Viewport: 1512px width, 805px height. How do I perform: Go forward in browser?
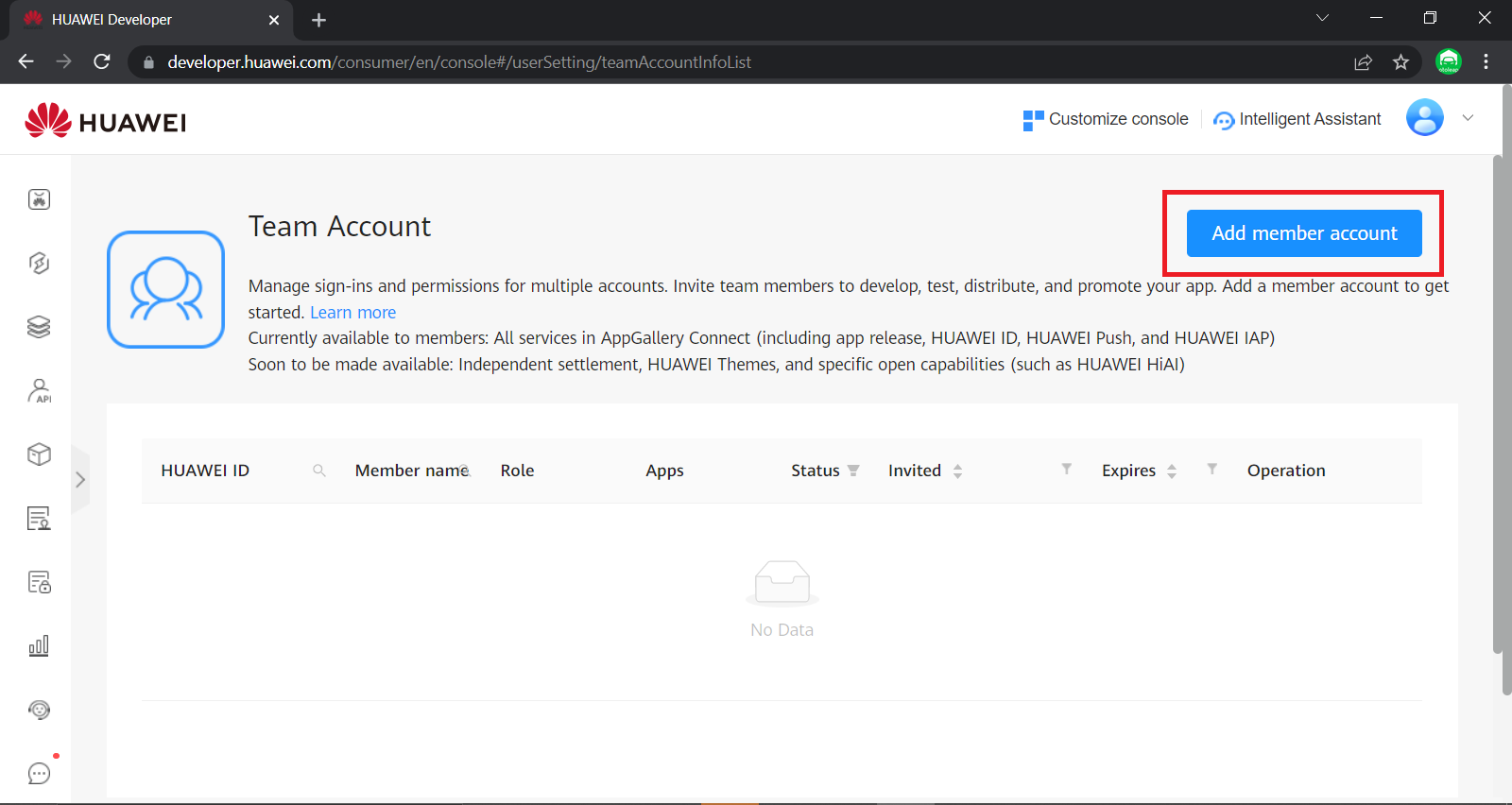click(63, 61)
